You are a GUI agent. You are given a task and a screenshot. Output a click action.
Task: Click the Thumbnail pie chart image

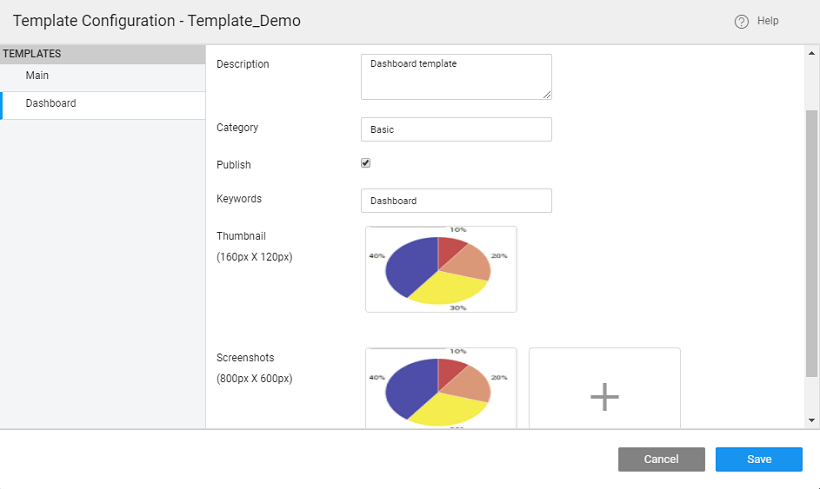pyautogui.click(x=440, y=270)
